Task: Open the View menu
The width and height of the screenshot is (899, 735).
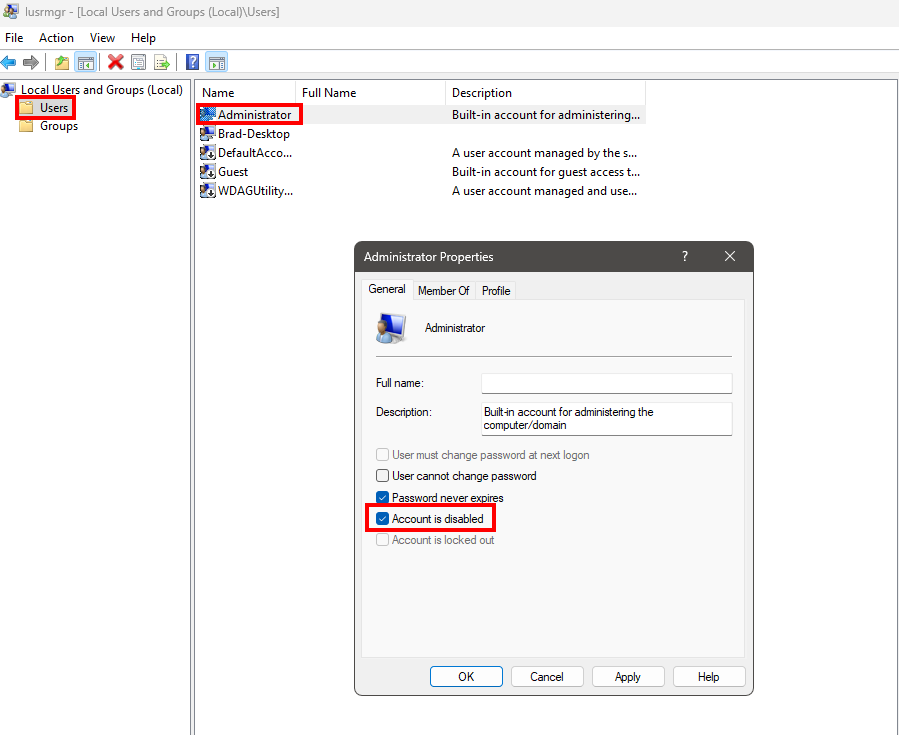Action: coord(102,38)
